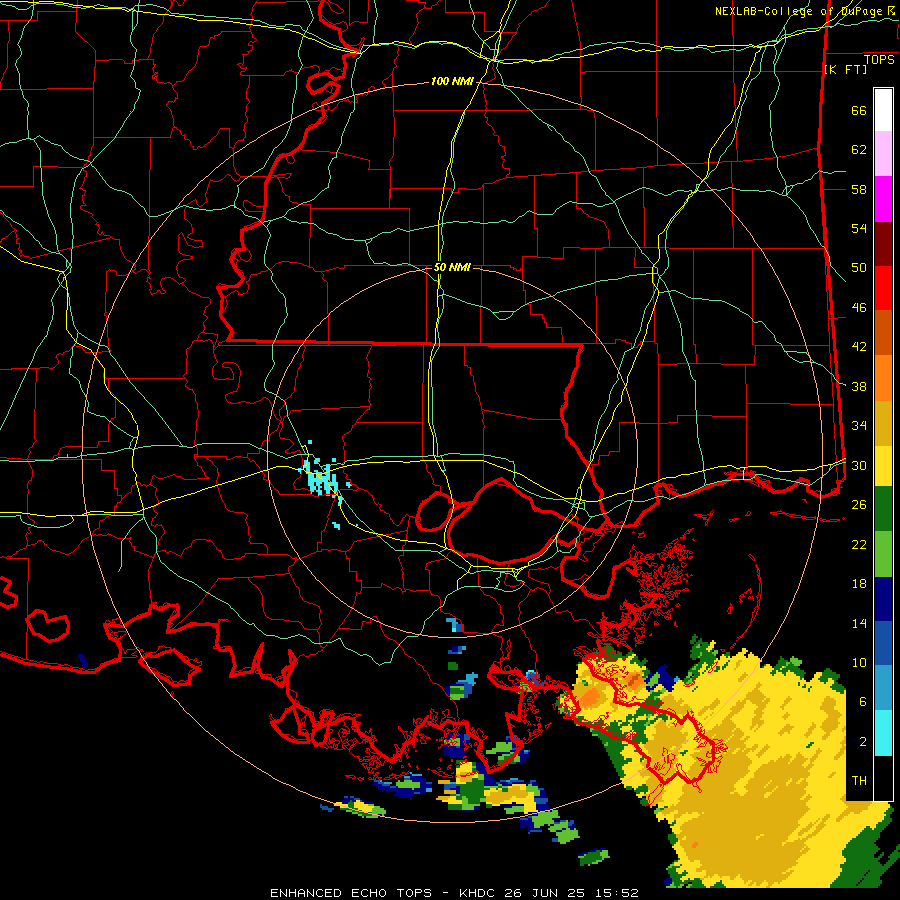Click the cyan echo cluster near the radar site

(322, 478)
